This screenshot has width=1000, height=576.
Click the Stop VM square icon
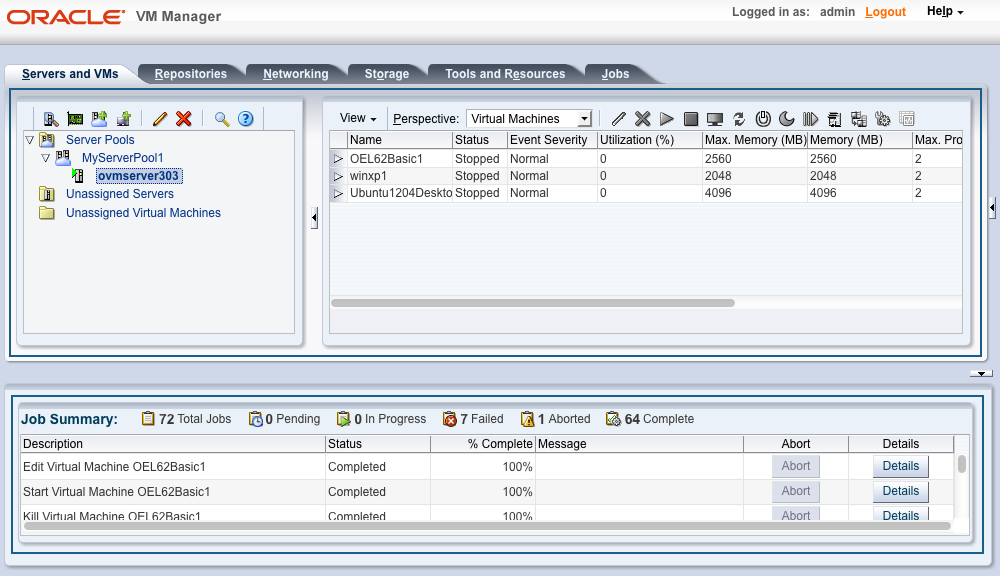(x=691, y=119)
